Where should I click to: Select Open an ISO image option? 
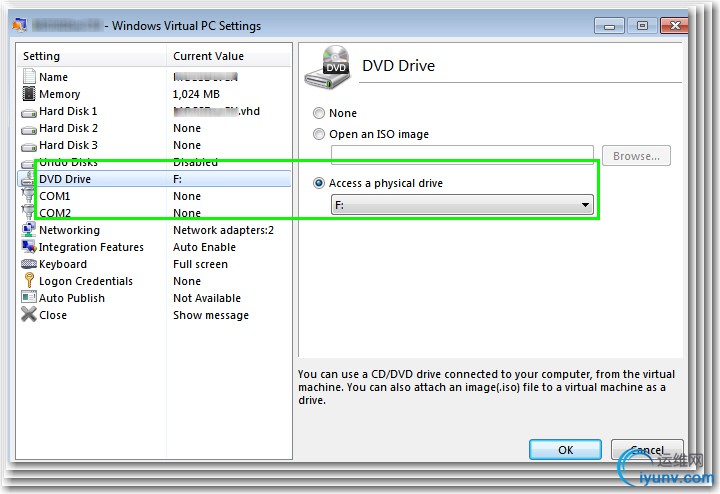319,134
